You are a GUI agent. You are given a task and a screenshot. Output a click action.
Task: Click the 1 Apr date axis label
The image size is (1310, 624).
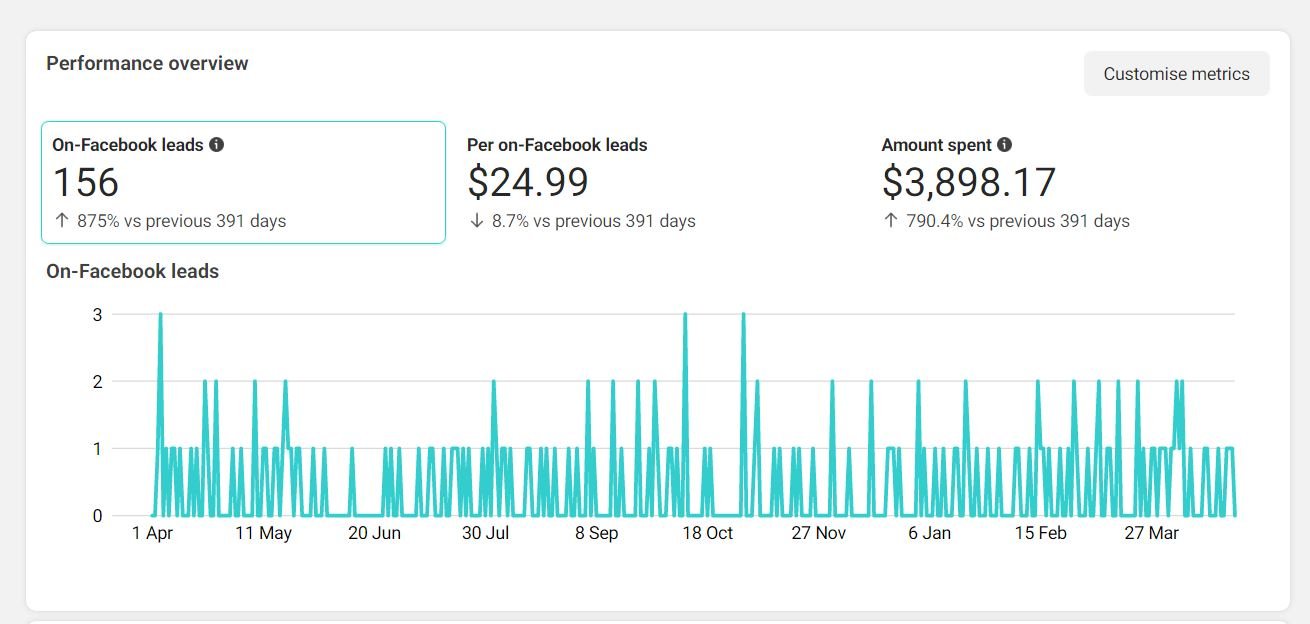coord(152,533)
